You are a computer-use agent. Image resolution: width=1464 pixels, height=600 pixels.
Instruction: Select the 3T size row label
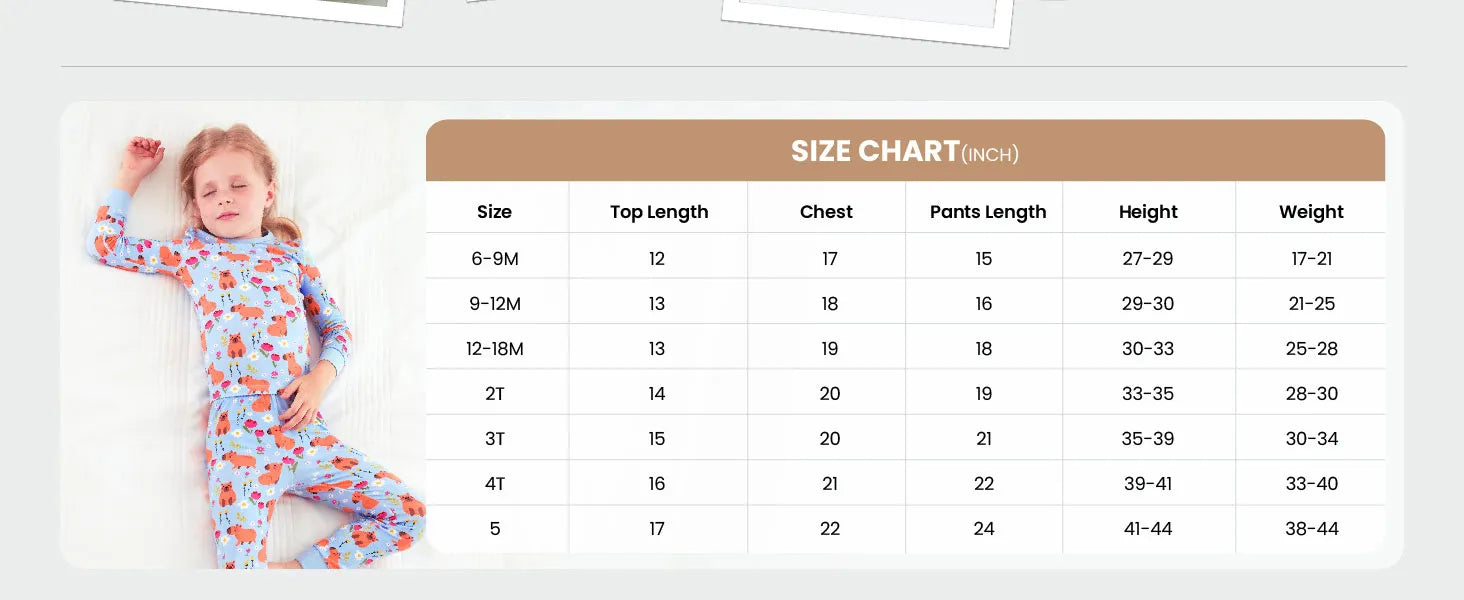[495, 439]
